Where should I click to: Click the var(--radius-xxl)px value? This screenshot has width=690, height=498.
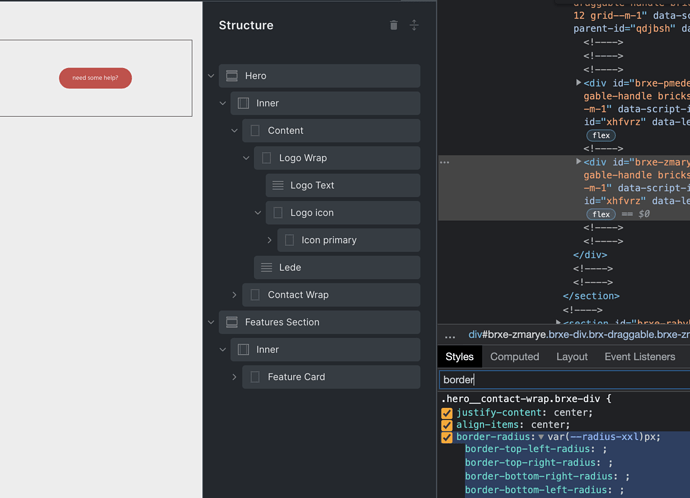tap(604, 437)
